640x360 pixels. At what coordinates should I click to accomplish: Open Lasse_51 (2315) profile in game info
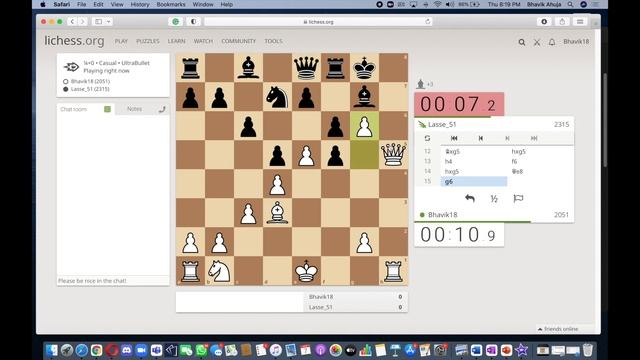pyautogui.click(x=90, y=89)
